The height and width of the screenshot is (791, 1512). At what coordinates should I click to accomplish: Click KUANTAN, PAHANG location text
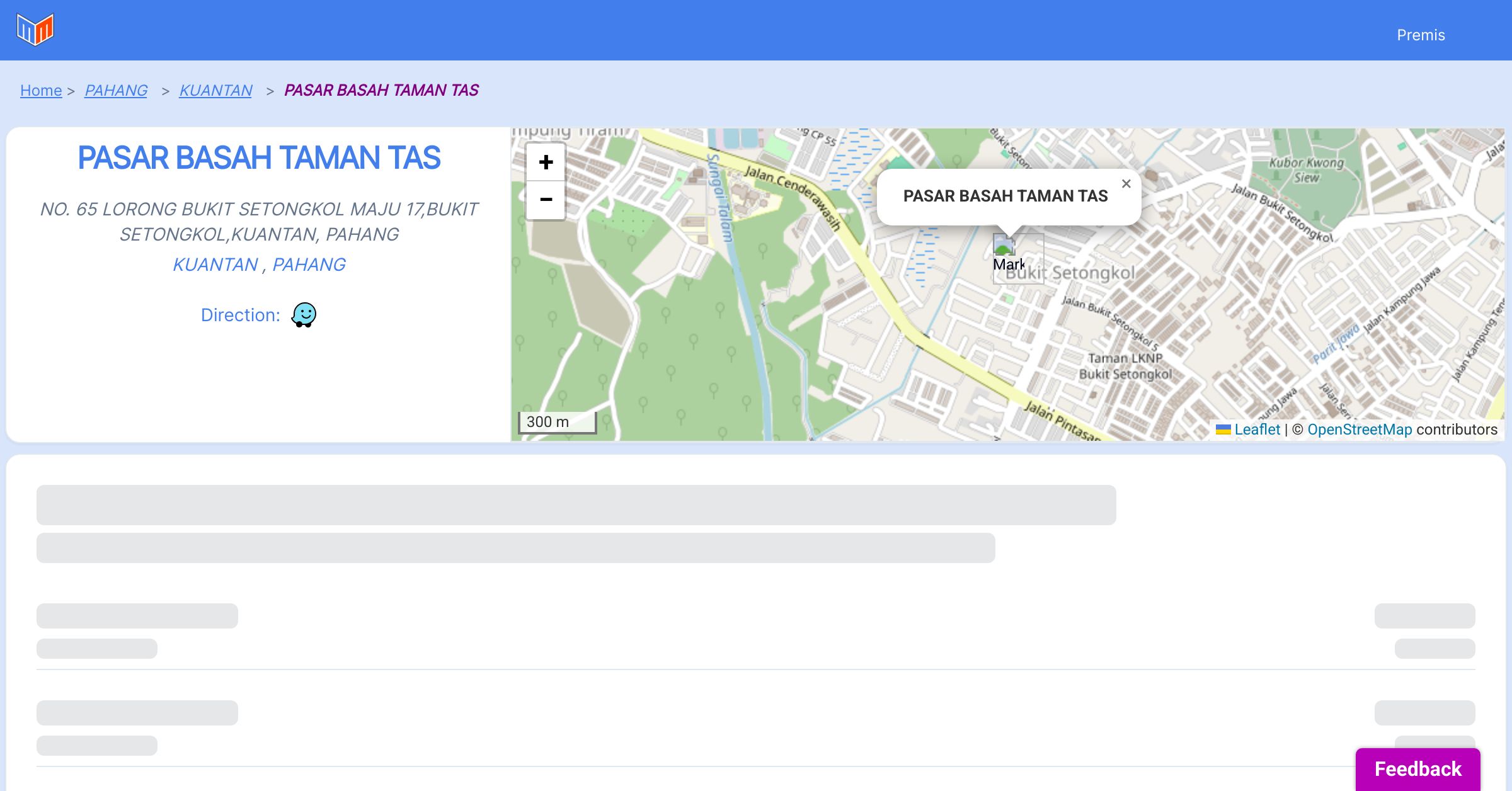point(259,265)
